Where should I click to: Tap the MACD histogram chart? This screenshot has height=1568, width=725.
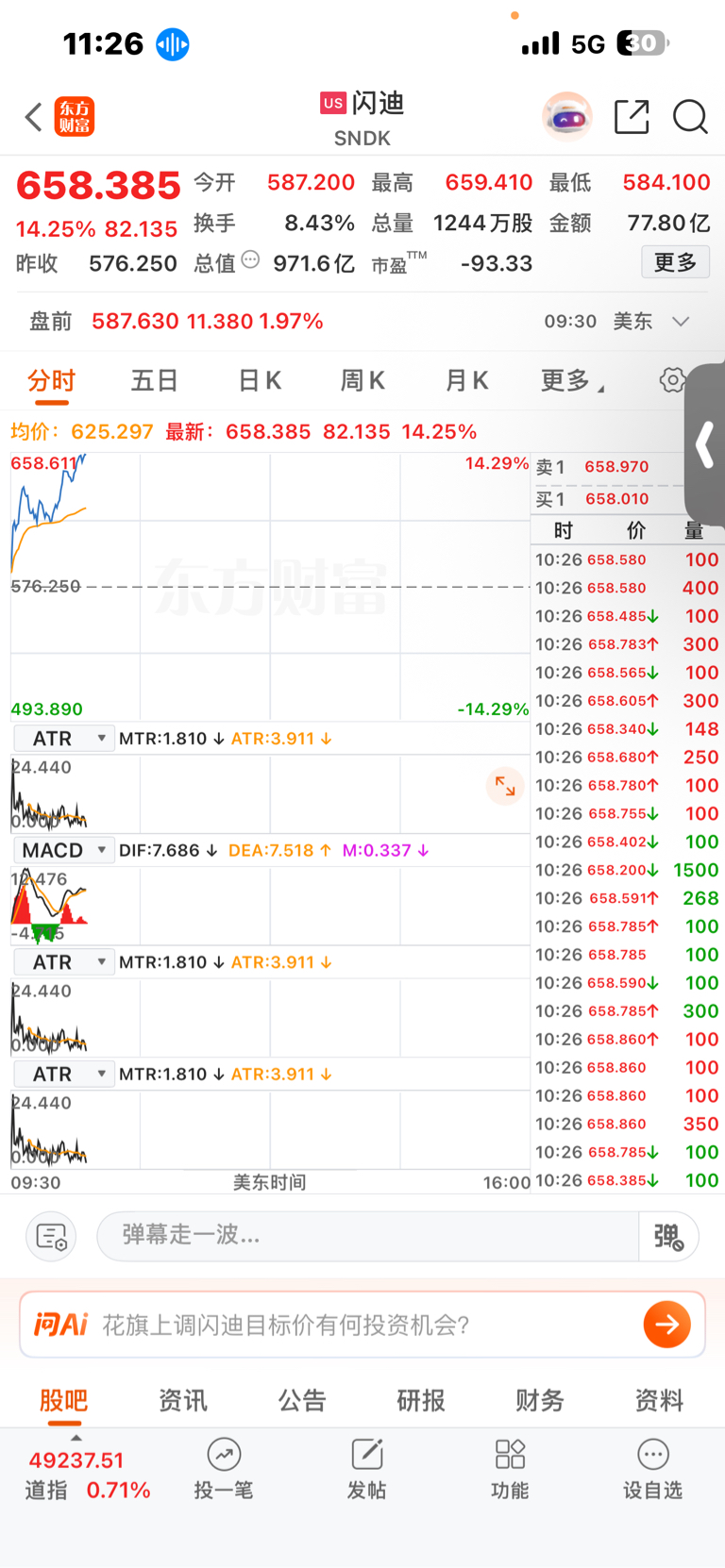(270, 907)
